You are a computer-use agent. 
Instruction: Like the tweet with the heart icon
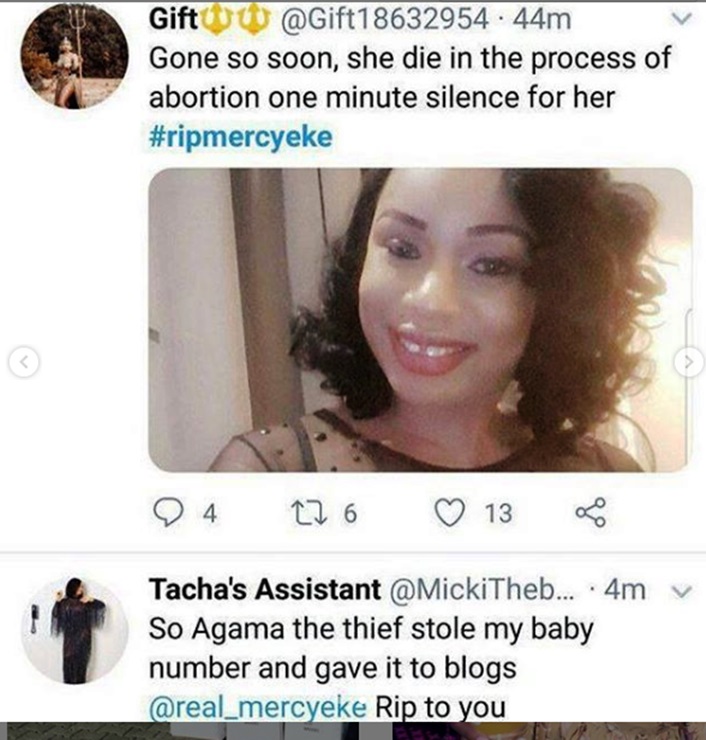coord(449,513)
